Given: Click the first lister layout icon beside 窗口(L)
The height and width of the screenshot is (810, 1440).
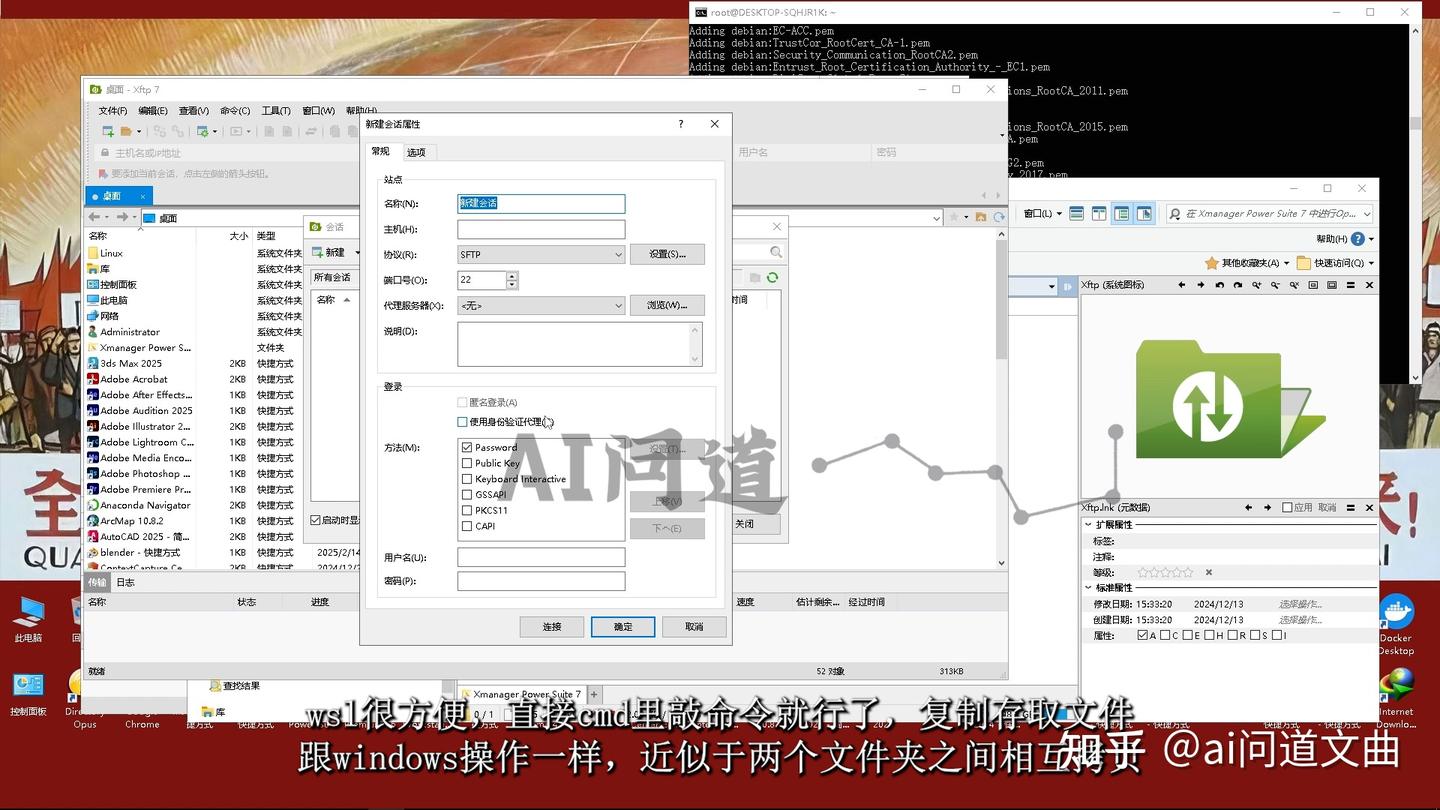Looking at the screenshot, I should coord(1076,213).
